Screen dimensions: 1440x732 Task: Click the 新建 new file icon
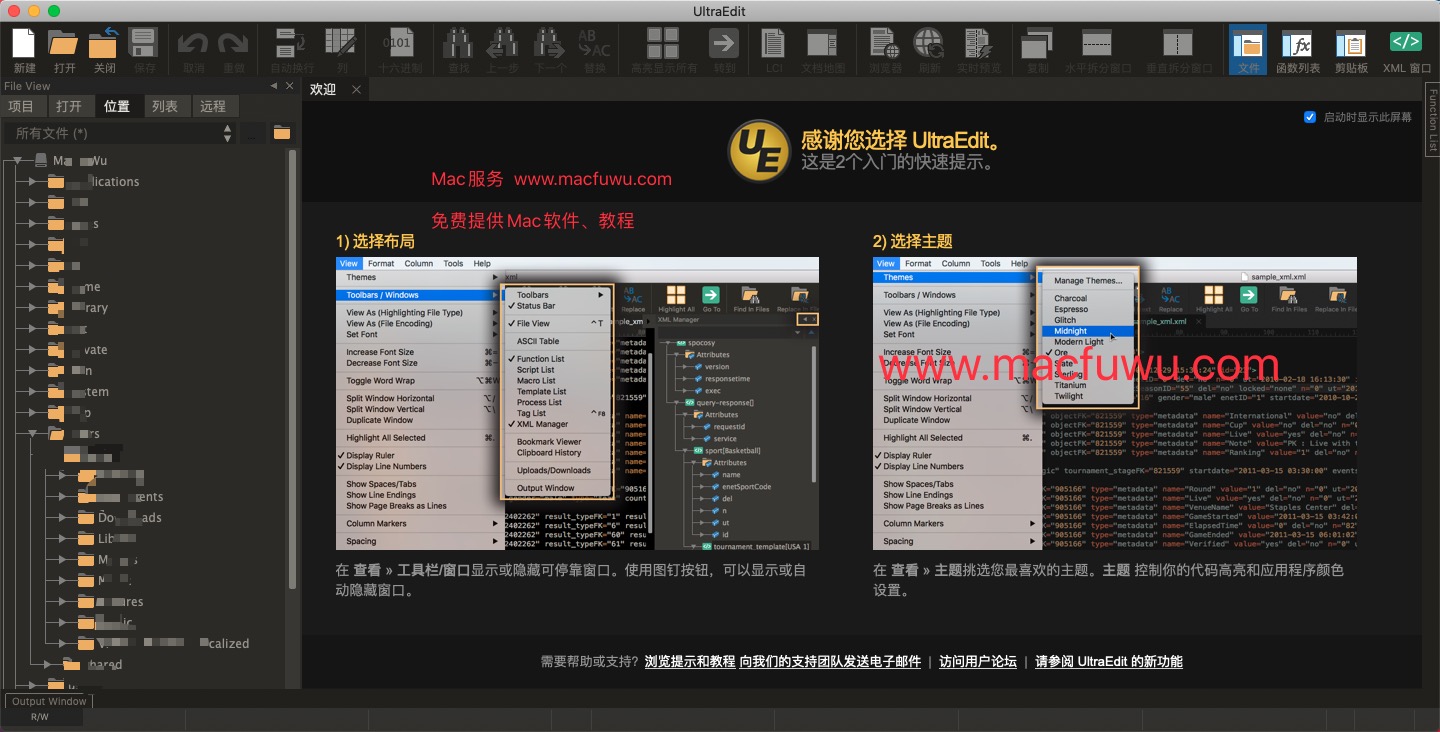pyautogui.click(x=24, y=50)
